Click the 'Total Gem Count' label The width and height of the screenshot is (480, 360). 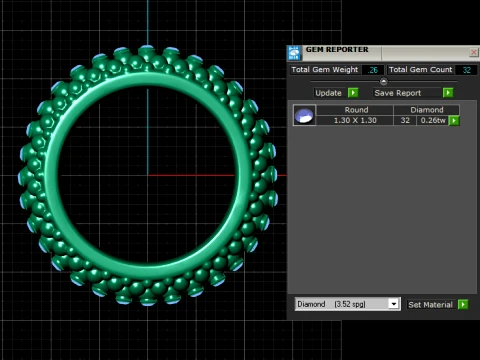tap(420, 70)
